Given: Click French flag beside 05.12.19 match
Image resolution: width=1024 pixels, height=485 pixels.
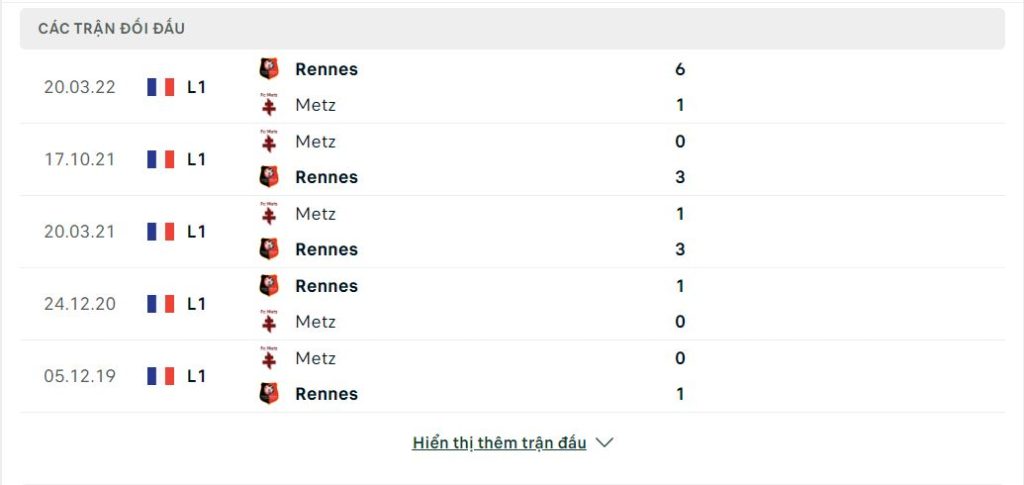Looking at the screenshot, I should tap(161, 376).
